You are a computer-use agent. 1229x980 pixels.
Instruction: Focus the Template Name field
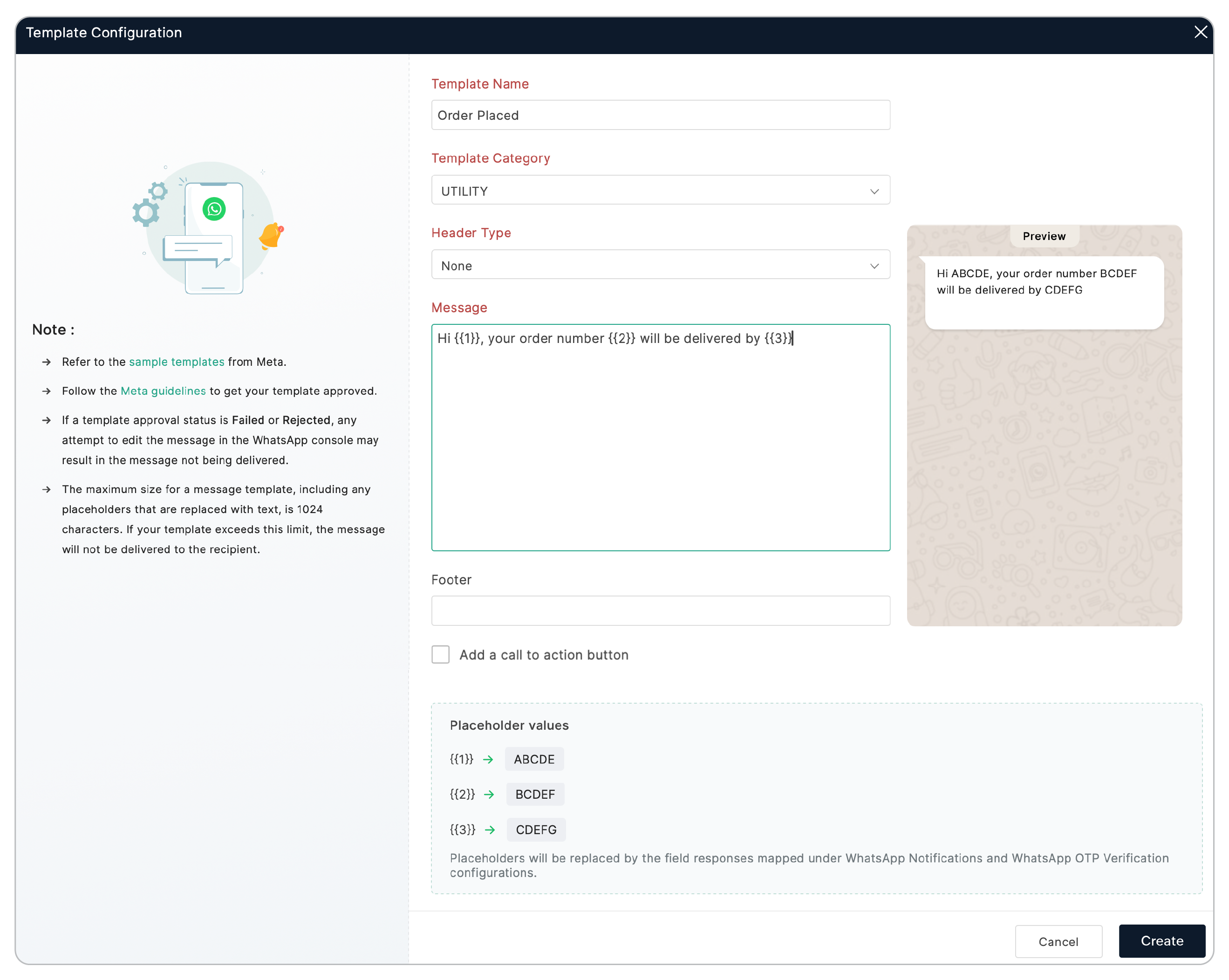[660, 115]
